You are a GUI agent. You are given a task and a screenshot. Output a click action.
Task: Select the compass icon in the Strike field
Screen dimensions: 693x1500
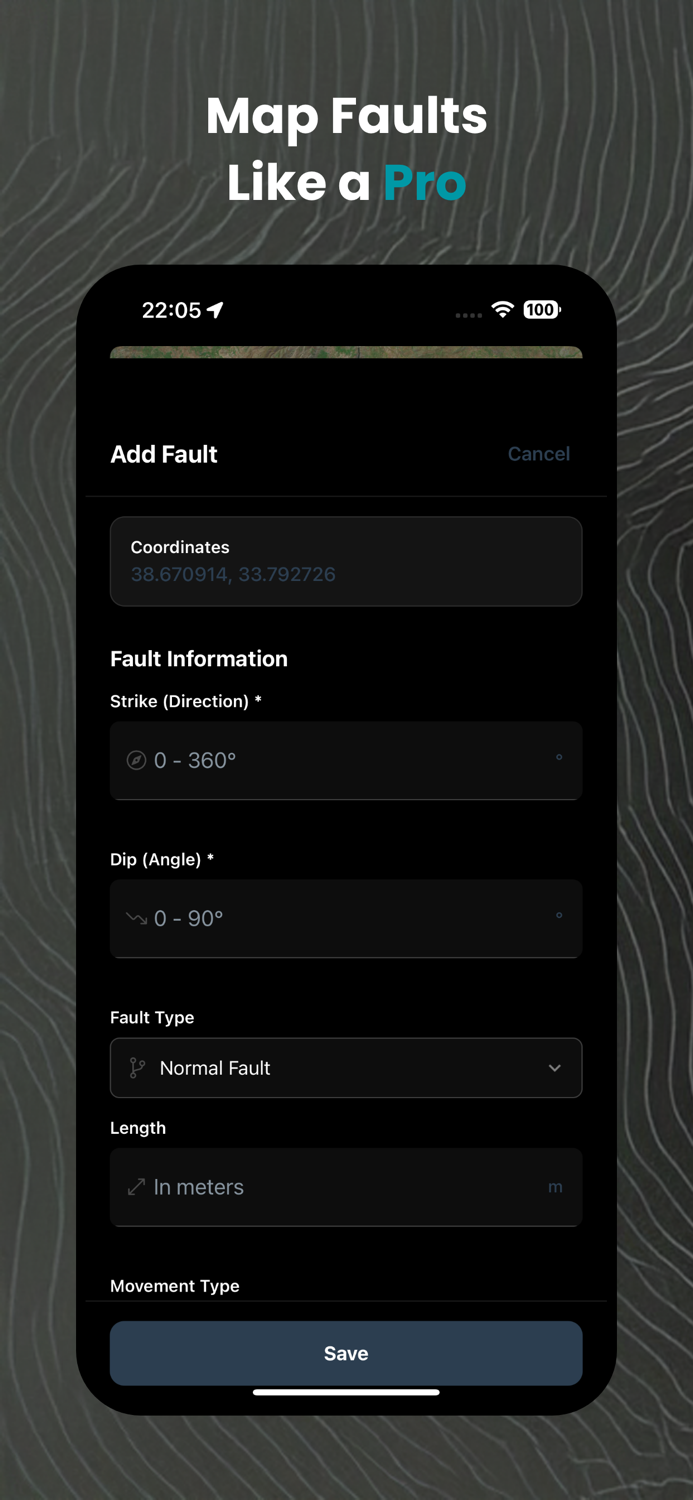(137, 760)
